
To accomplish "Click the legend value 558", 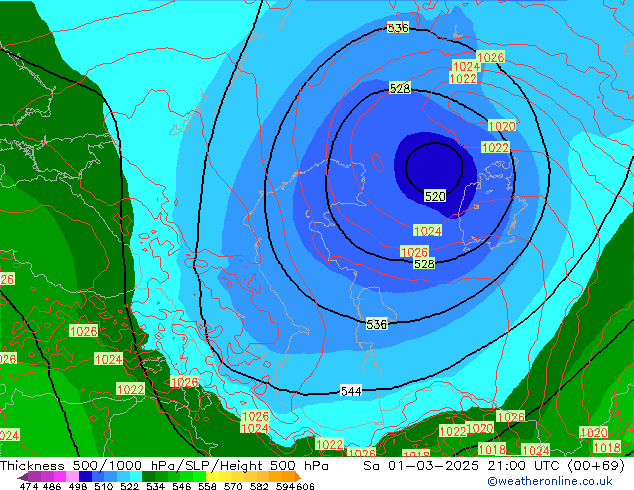I will [207, 486].
